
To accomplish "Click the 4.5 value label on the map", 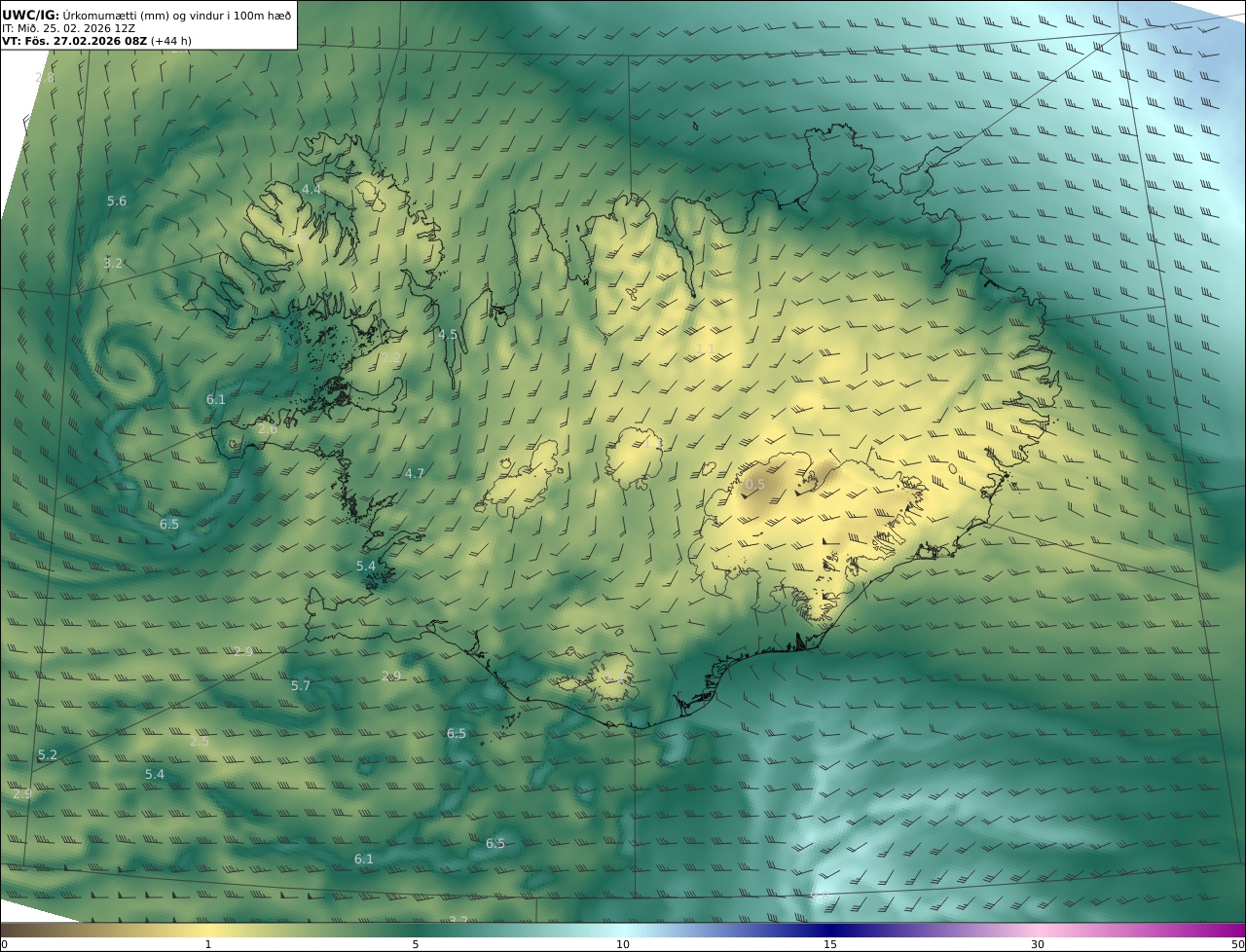I will pyautogui.click(x=448, y=335).
